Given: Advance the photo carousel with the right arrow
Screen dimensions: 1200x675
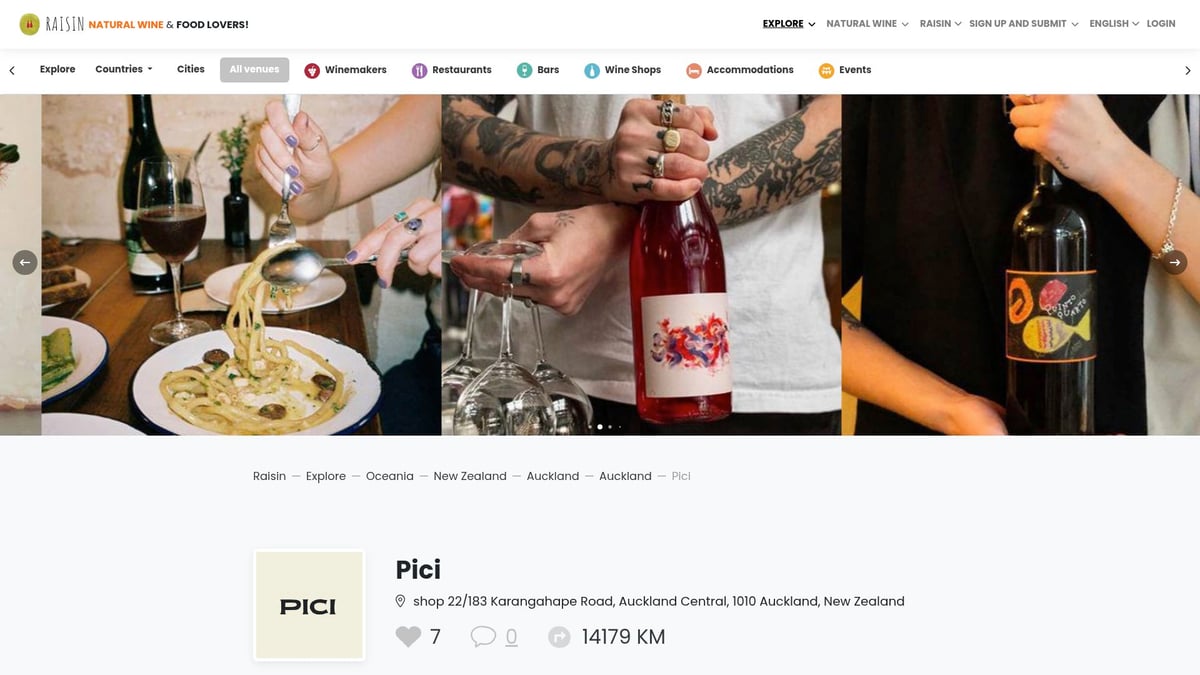Looking at the screenshot, I should point(1174,262).
